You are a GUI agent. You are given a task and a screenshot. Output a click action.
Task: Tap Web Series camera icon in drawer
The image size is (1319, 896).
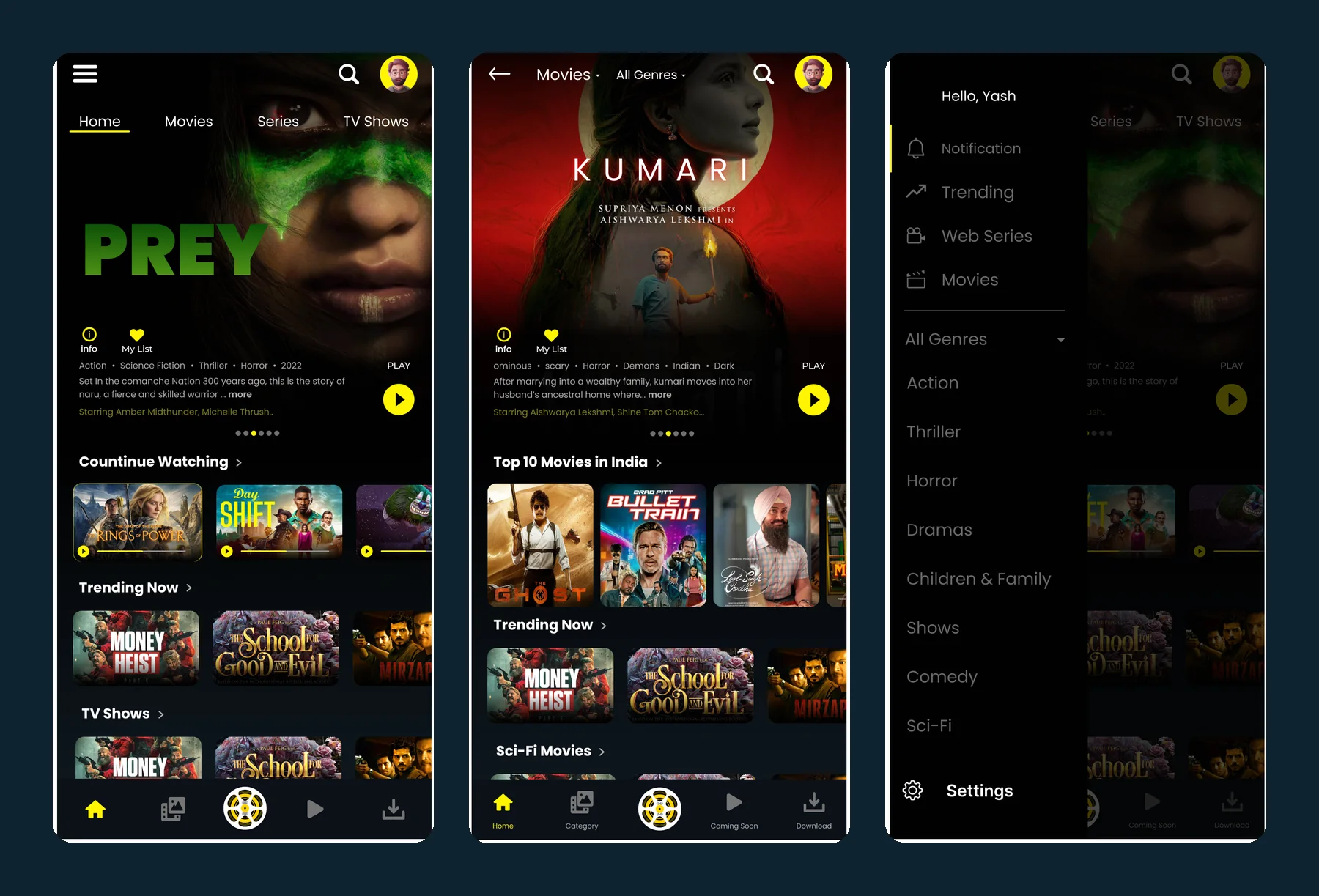pos(916,236)
